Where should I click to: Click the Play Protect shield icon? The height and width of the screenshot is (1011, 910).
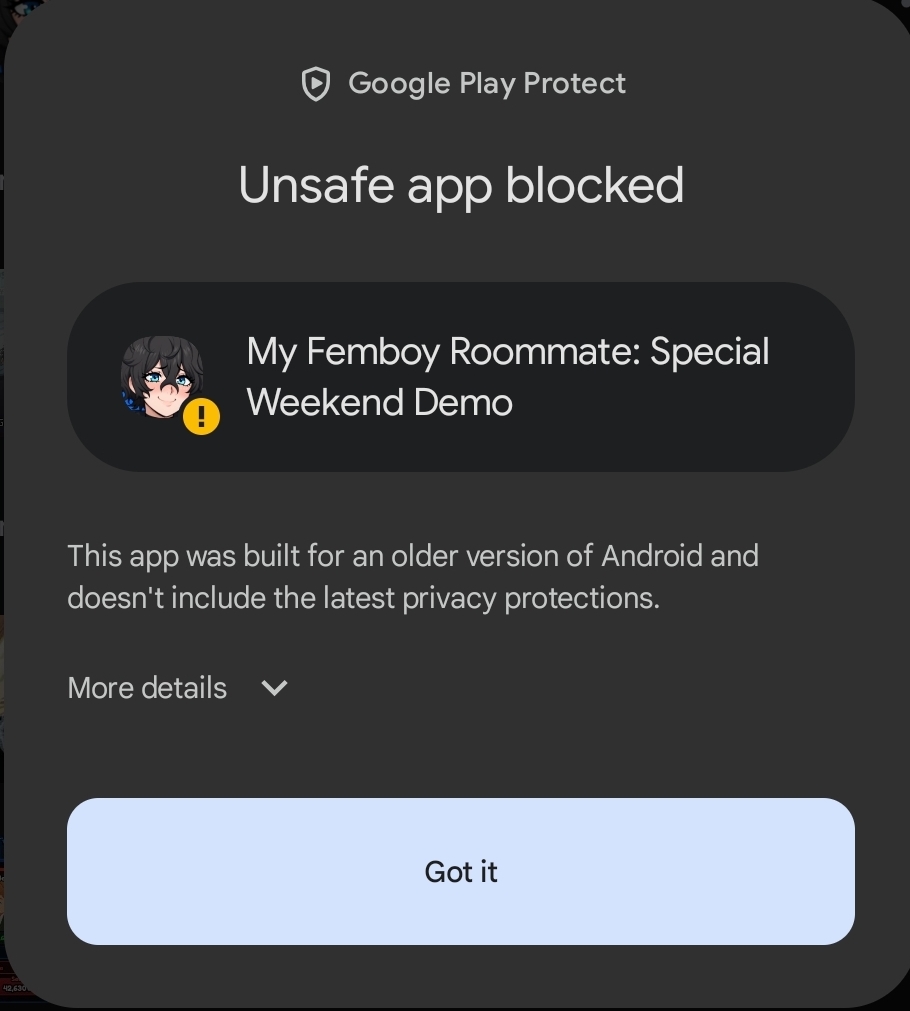(x=316, y=84)
